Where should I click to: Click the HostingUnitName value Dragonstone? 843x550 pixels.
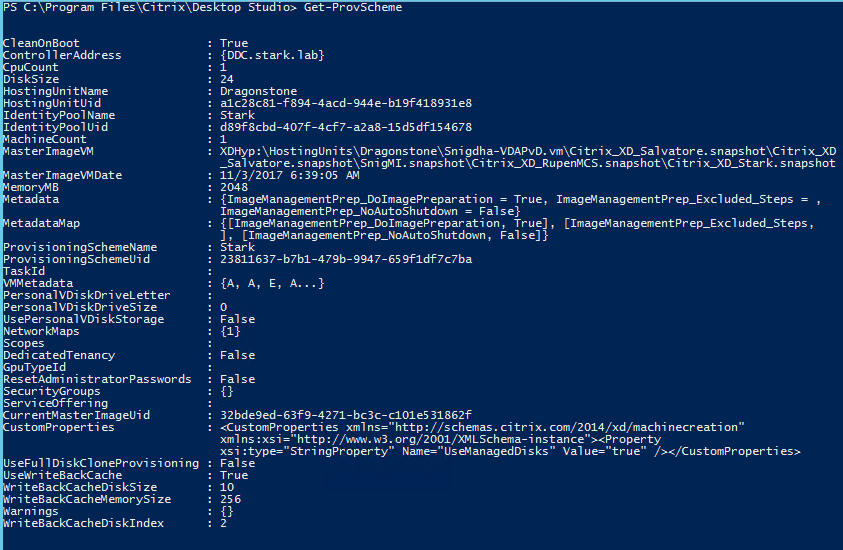tap(258, 91)
